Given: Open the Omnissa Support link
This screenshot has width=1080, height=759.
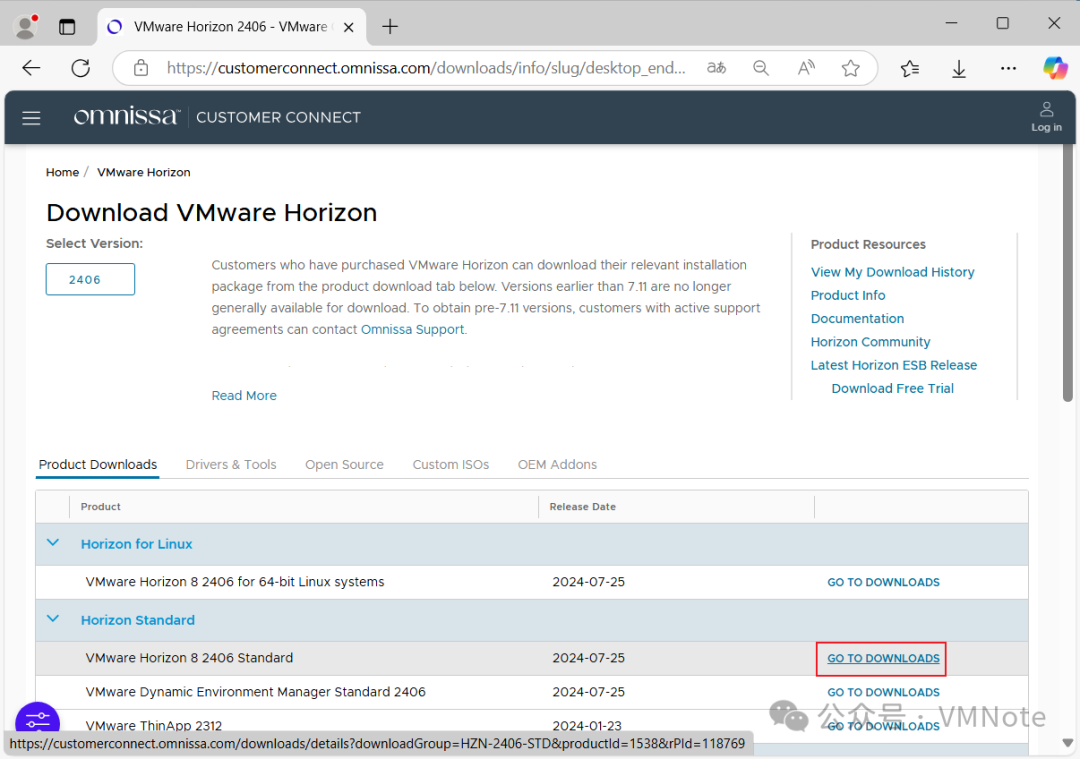Looking at the screenshot, I should [x=413, y=329].
